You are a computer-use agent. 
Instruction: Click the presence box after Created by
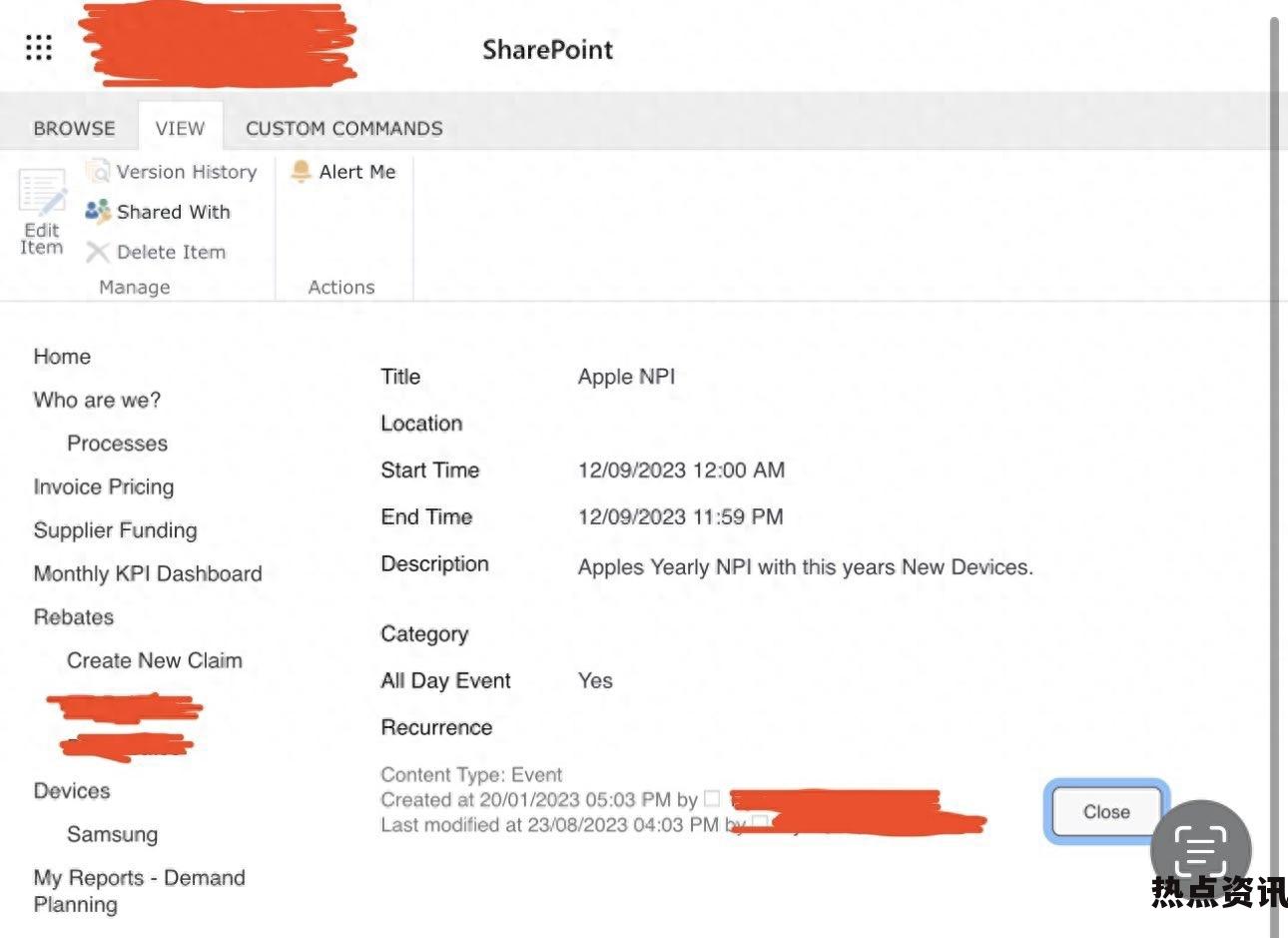coord(712,798)
